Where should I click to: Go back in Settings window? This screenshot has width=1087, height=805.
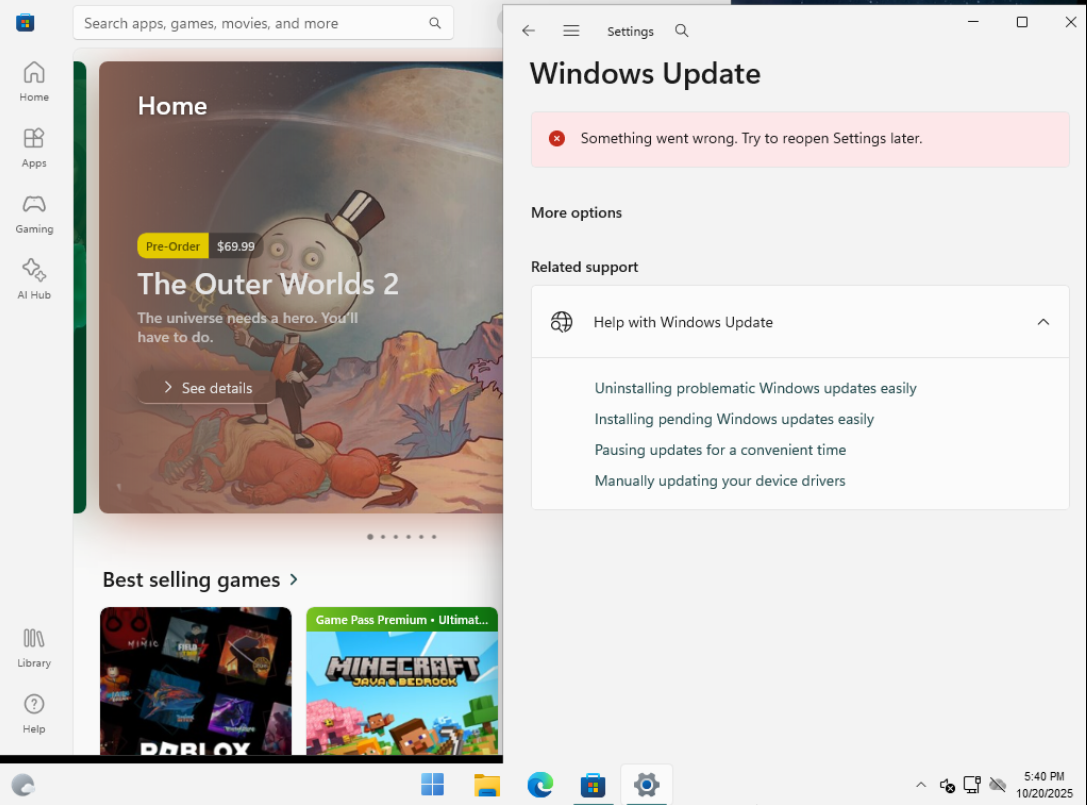[528, 31]
